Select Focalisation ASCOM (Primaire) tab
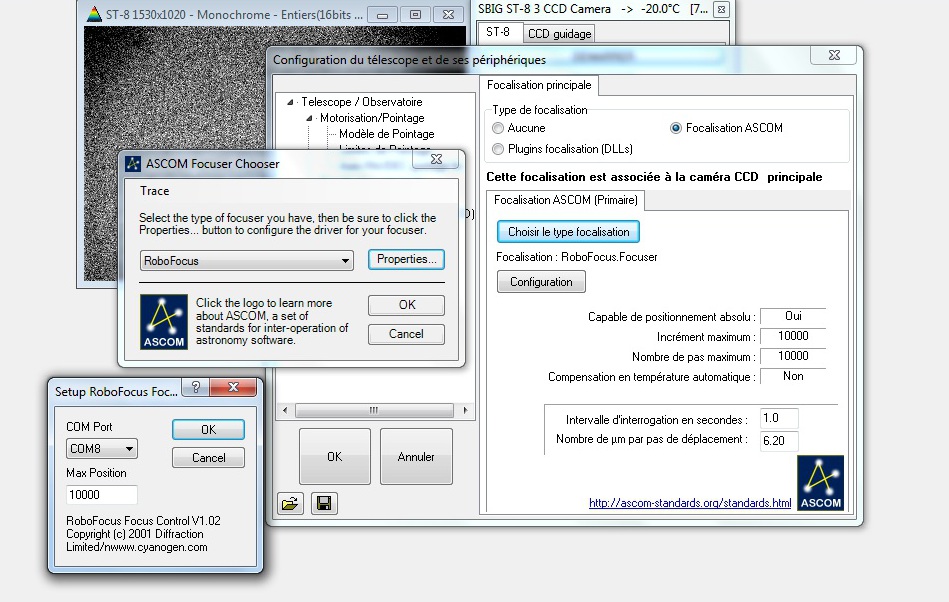 click(566, 200)
